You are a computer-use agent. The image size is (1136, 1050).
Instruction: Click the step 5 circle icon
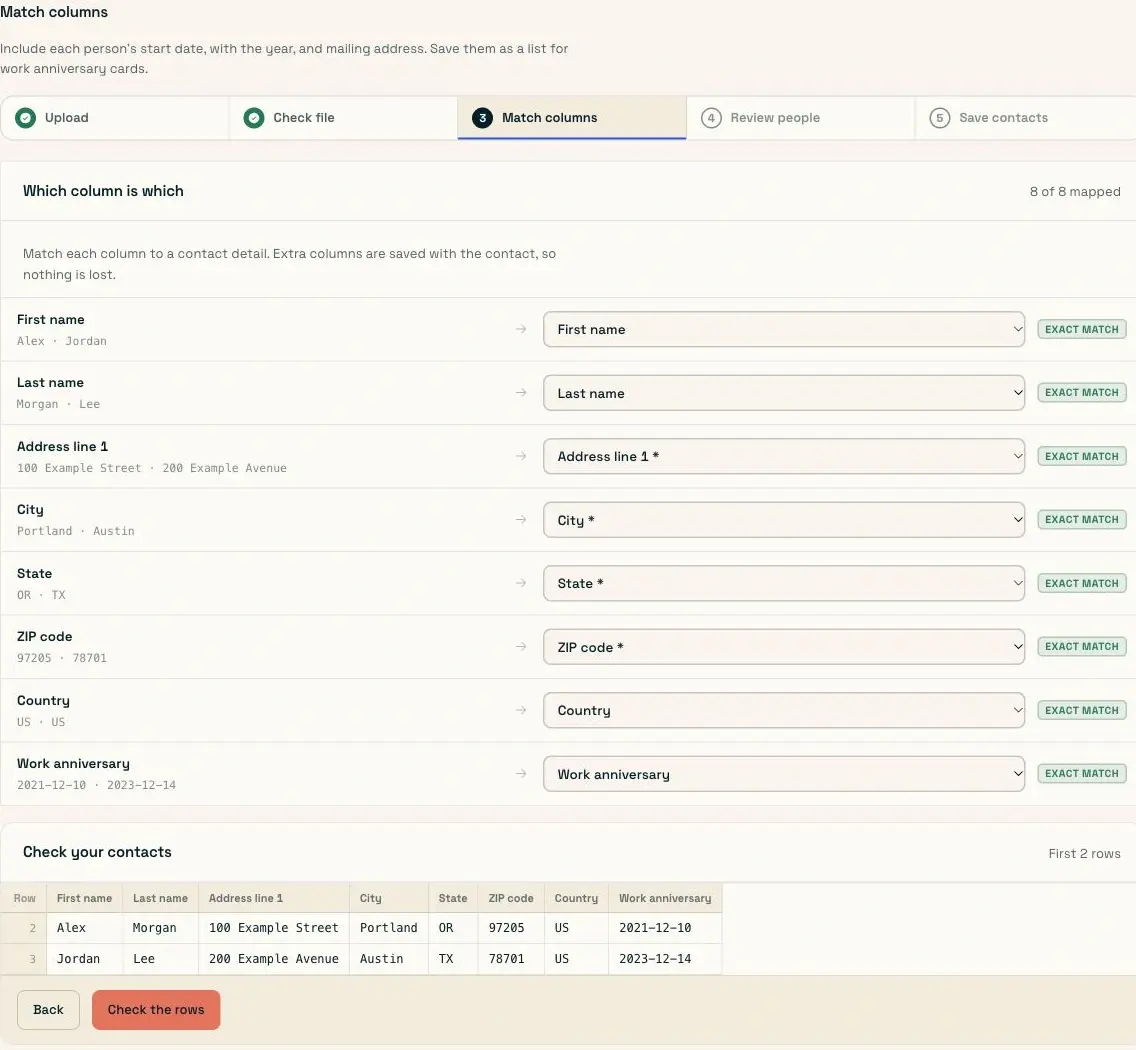coord(940,117)
